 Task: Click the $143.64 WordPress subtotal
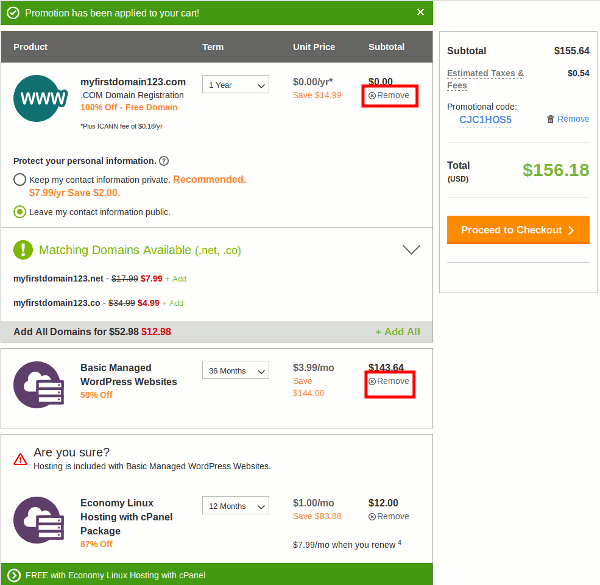[386, 368]
